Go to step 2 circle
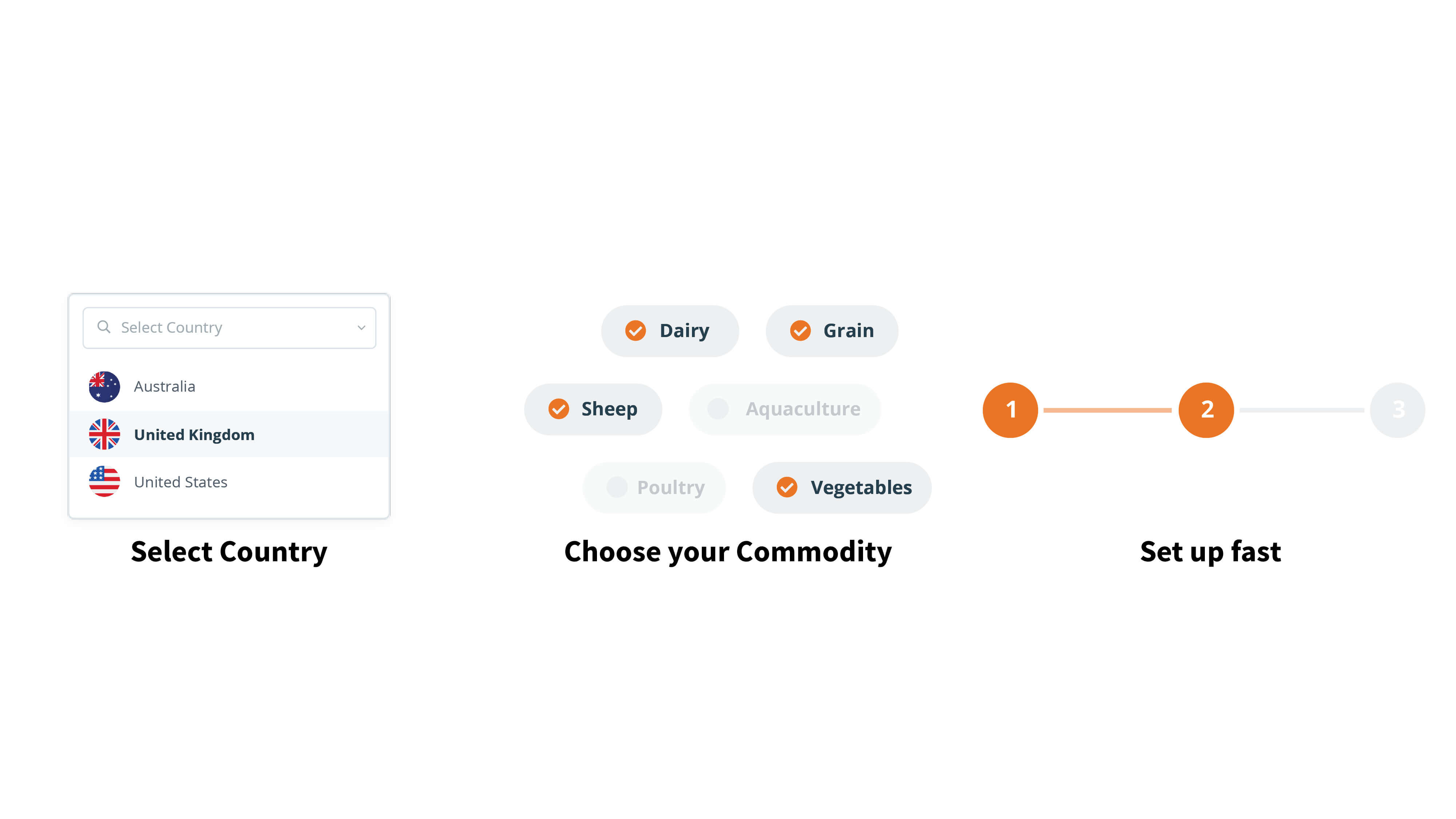The width and height of the screenshot is (1456, 819). click(x=1206, y=410)
